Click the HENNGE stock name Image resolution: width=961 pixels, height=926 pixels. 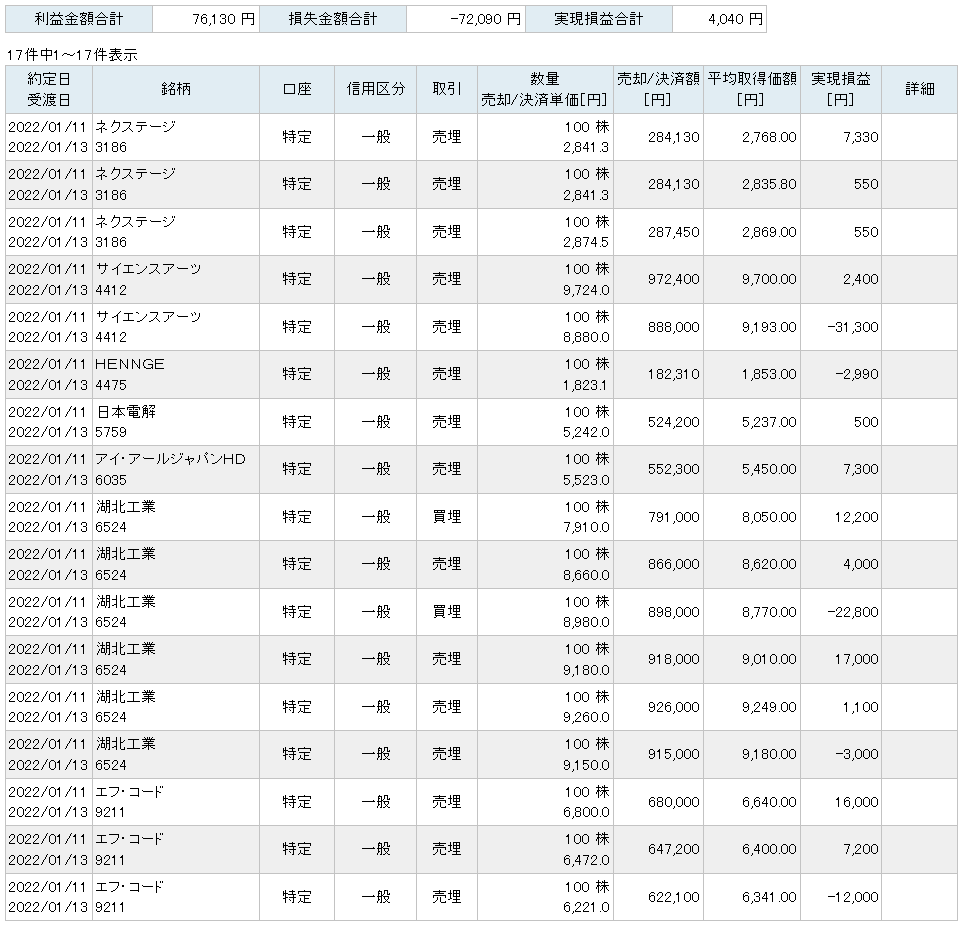[129, 364]
